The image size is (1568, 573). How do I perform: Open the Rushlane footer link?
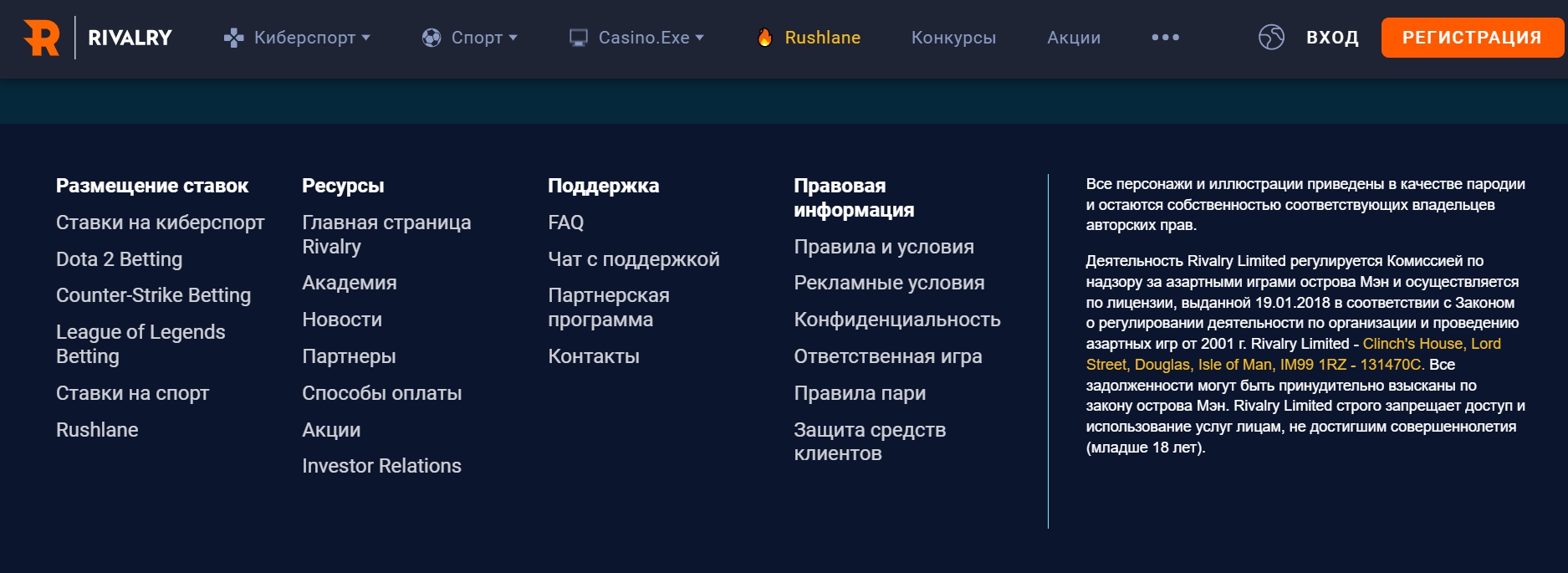point(97,430)
